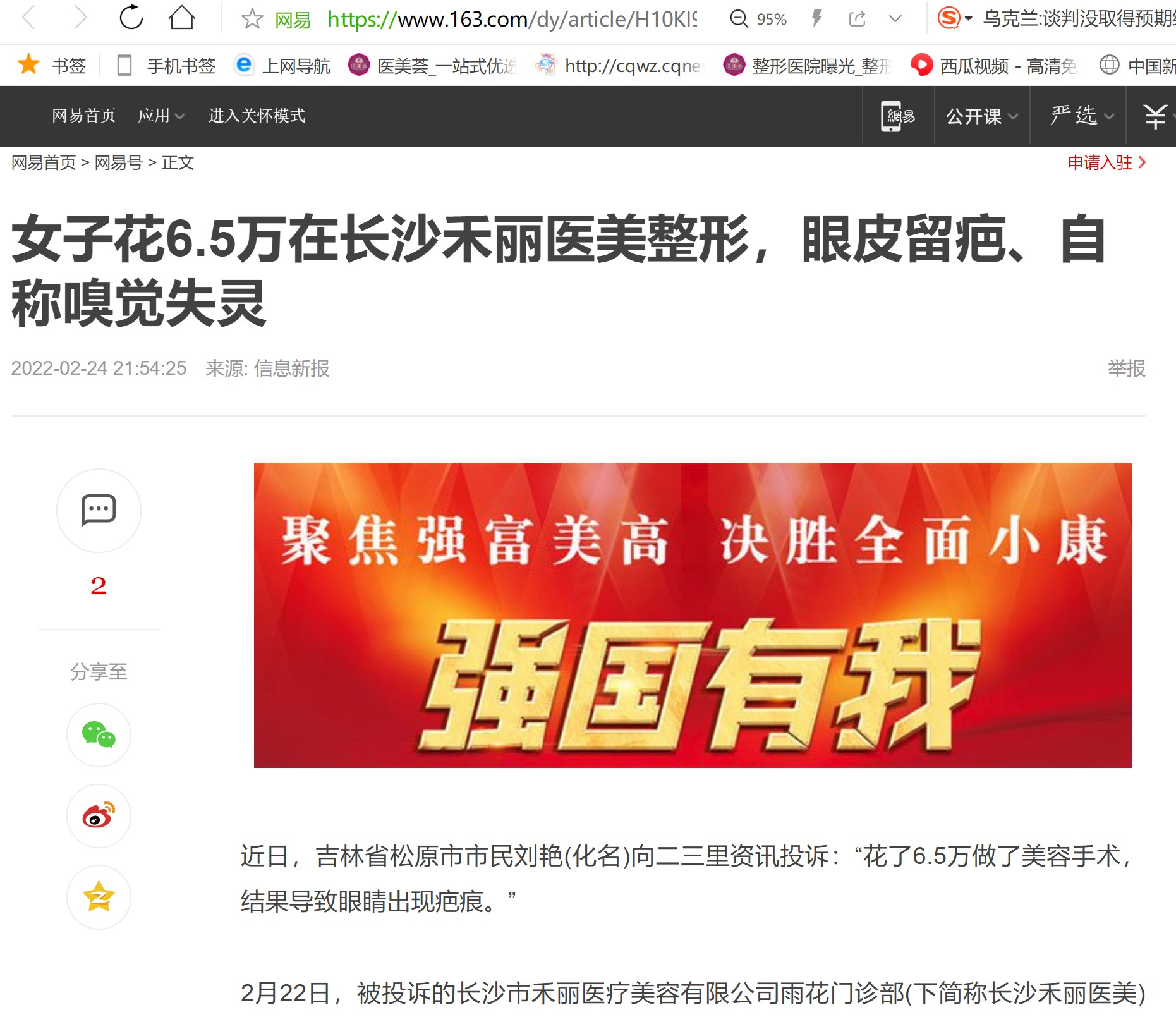The height and width of the screenshot is (1017, 1176).
Task: Share article to Weibo
Action: click(99, 816)
